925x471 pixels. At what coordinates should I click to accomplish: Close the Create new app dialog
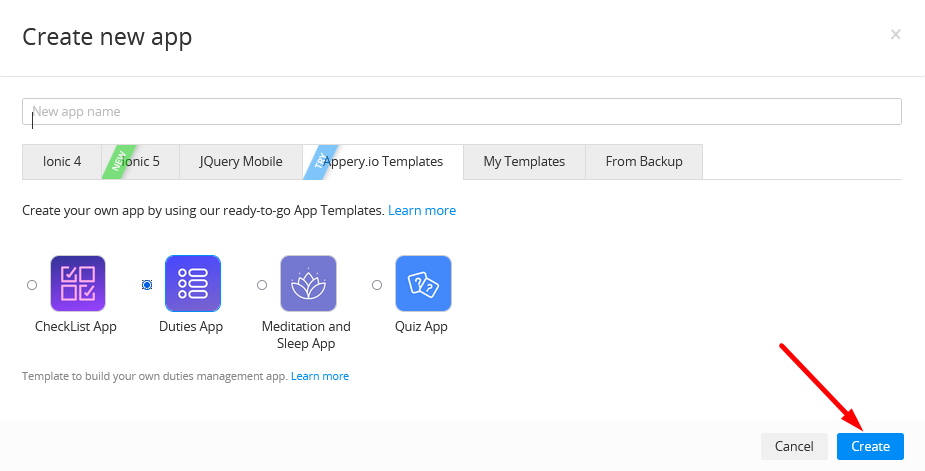pyautogui.click(x=896, y=35)
